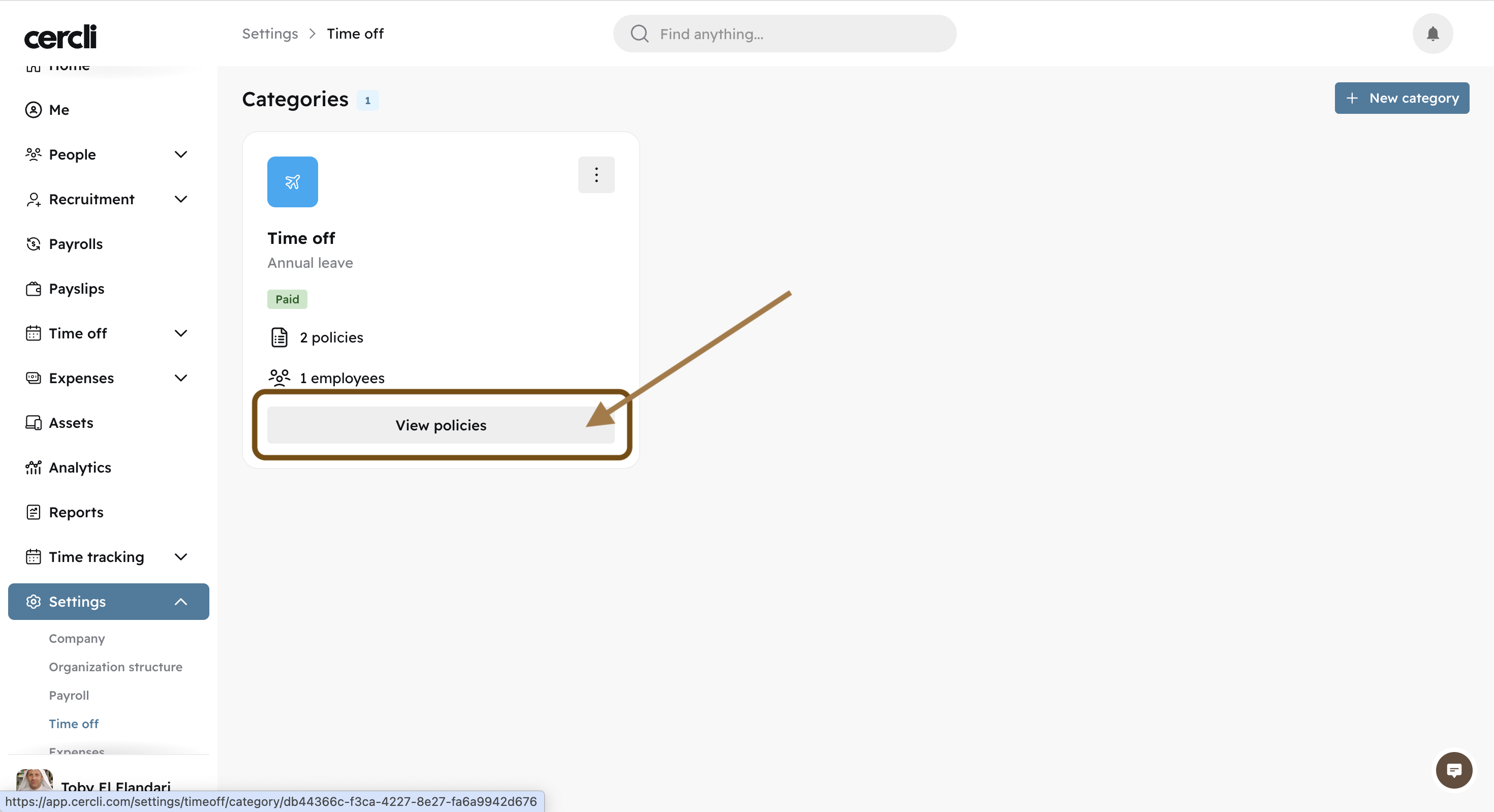Click the notification bell icon
Viewport: 1494px width, 812px height.
1432,34
